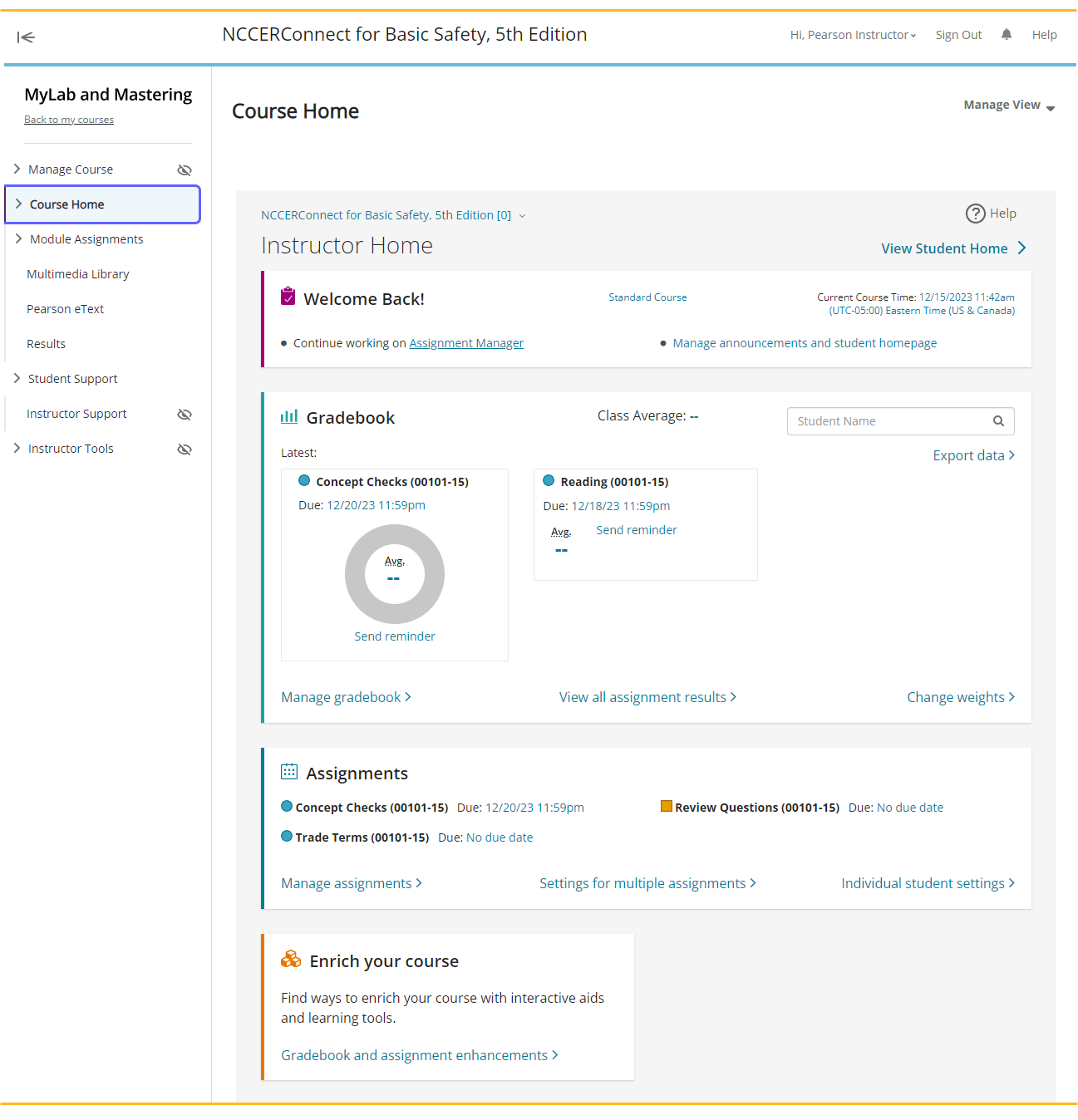Toggle visibility of Manage Course
The image size is (1078, 1120).
pyautogui.click(x=185, y=169)
